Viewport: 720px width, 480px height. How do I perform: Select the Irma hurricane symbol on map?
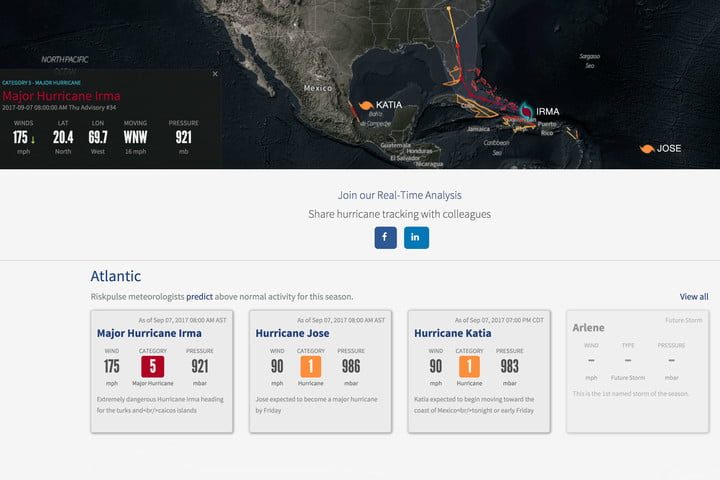pyautogui.click(x=525, y=110)
